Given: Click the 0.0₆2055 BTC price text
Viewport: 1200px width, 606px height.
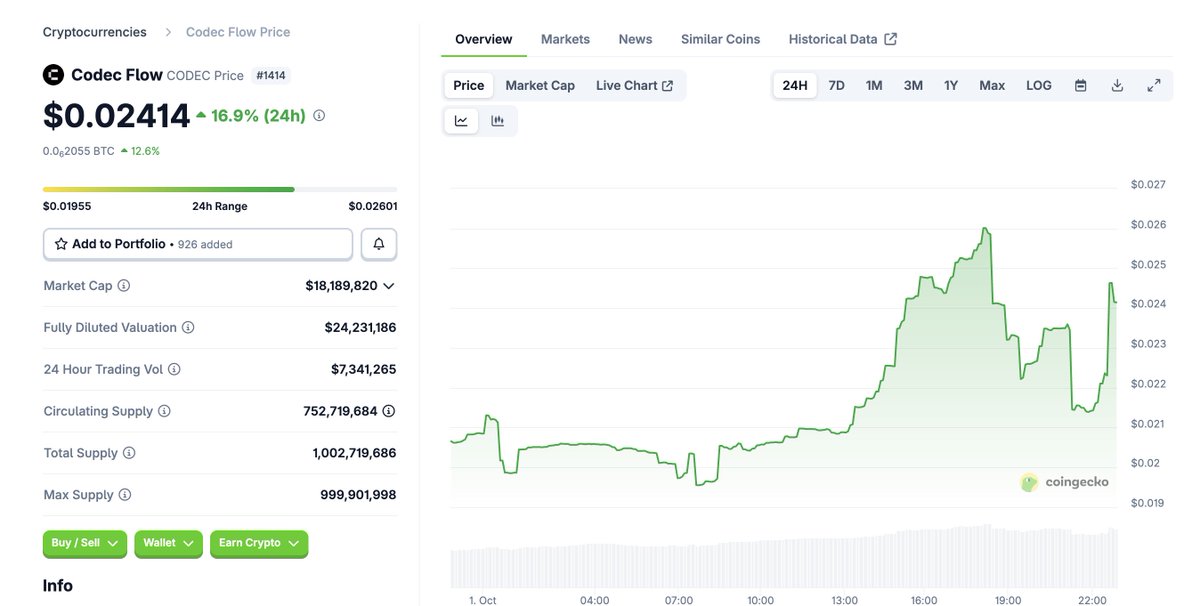Looking at the screenshot, I should point(78,151).
